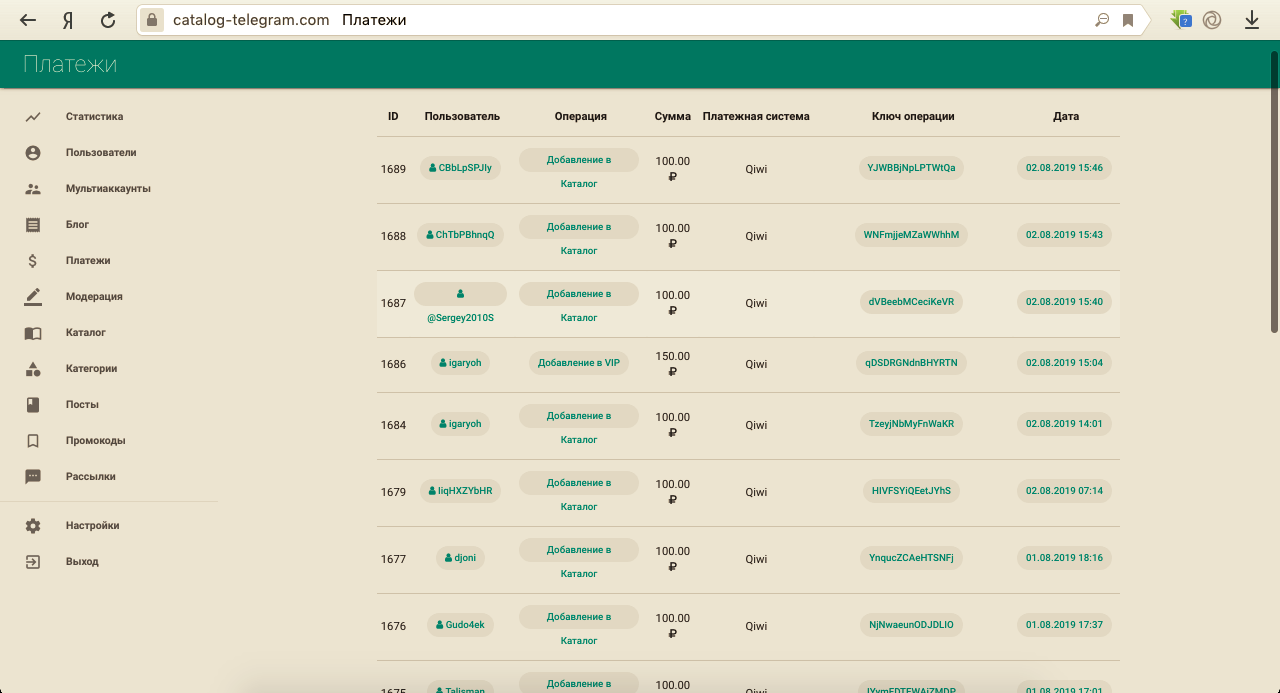The image size is (1280, 693).
Task: Click the dollar sign Payments icon
Action: [x=33, y=261]
